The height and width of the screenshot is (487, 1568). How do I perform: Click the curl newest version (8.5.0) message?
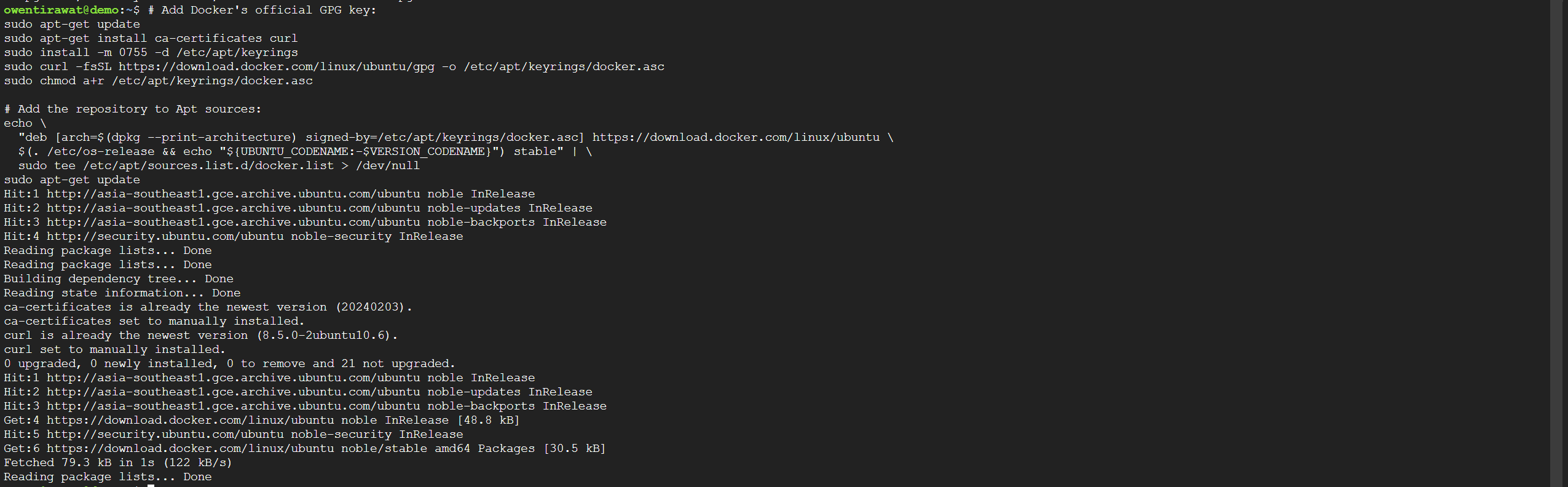(x=200, y=335)
